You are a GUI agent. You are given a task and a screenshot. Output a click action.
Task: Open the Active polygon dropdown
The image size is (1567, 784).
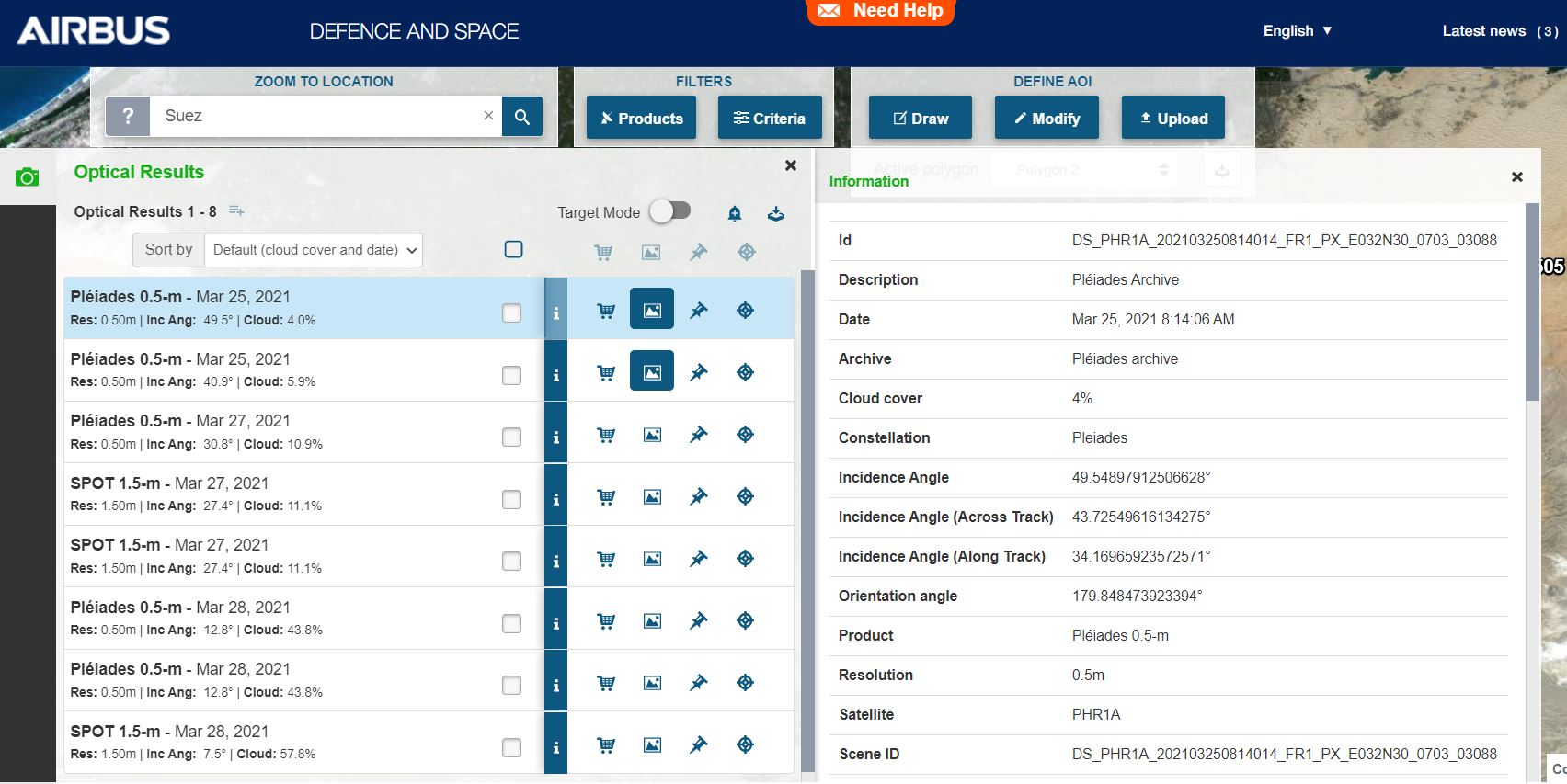(1083, 170)
